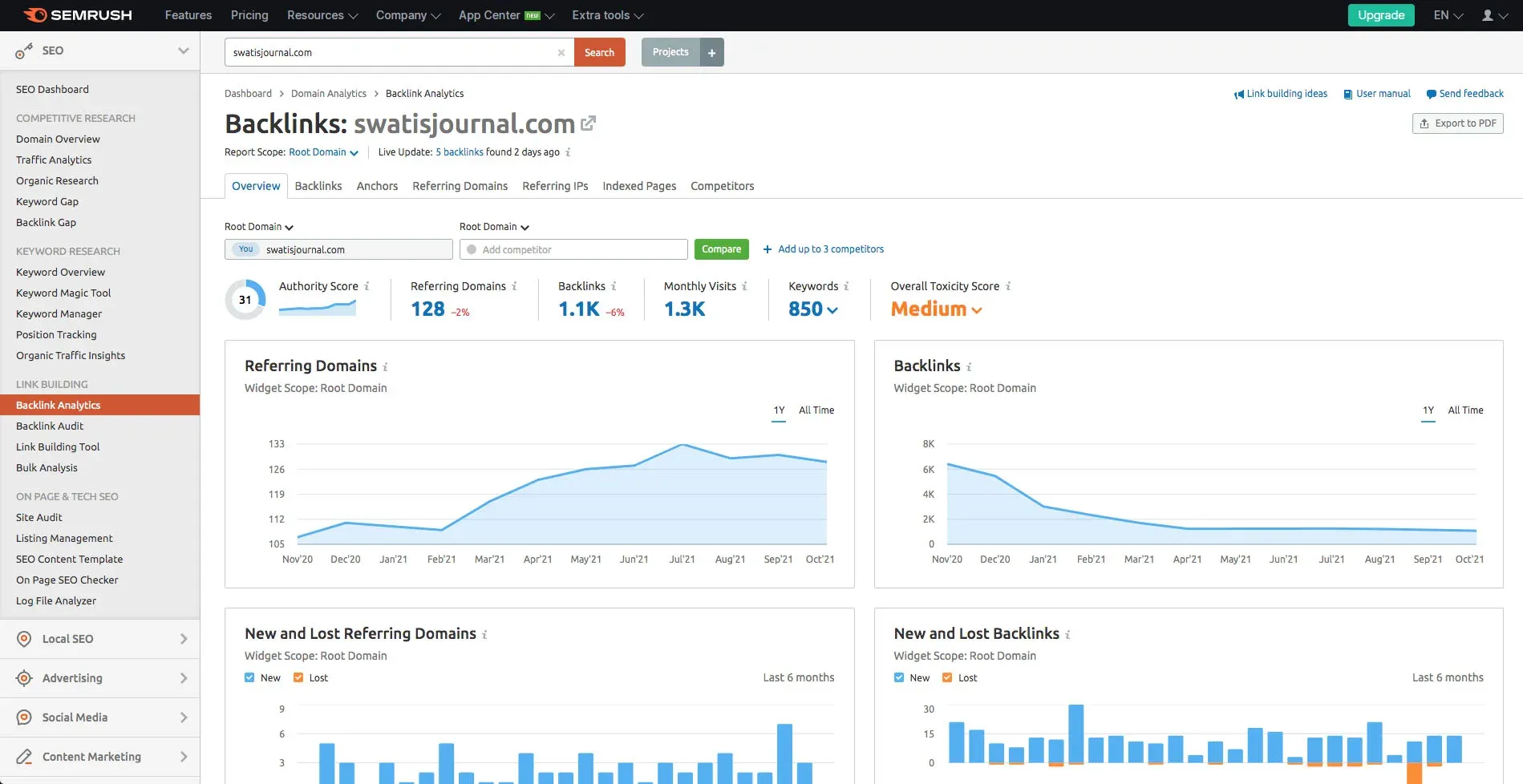The image size is (1523, 784).
Task: Click the Add competitor input field
Action: pos(573,249)
